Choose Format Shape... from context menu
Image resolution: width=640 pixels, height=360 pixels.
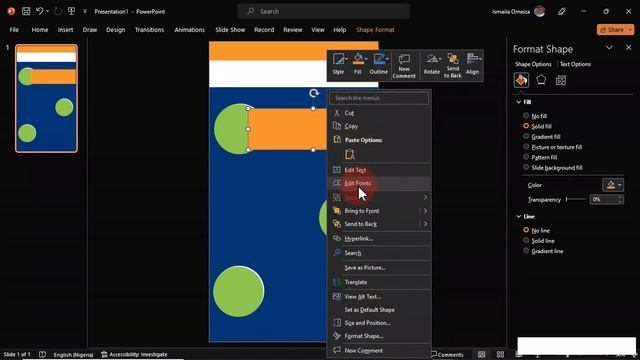380,336
